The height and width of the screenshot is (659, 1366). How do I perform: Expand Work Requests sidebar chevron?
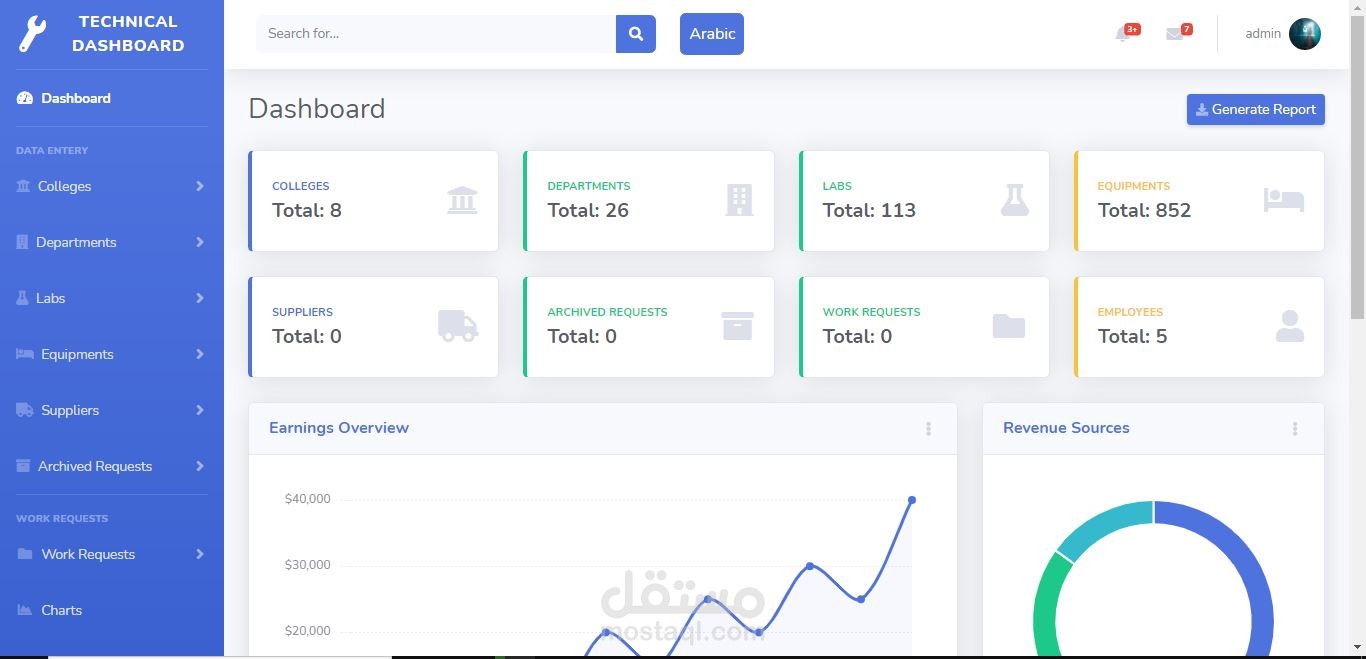[200, 554]
